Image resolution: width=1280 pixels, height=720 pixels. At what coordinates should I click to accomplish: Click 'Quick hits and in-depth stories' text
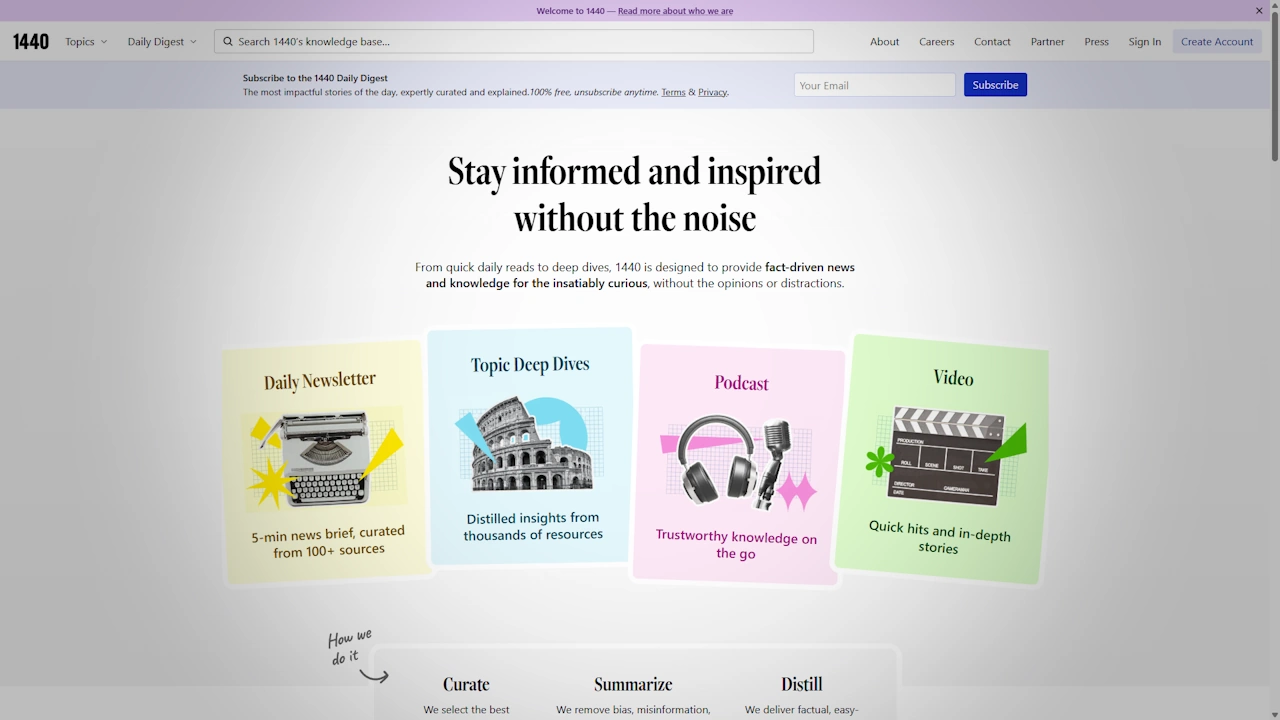coord(939,537)
